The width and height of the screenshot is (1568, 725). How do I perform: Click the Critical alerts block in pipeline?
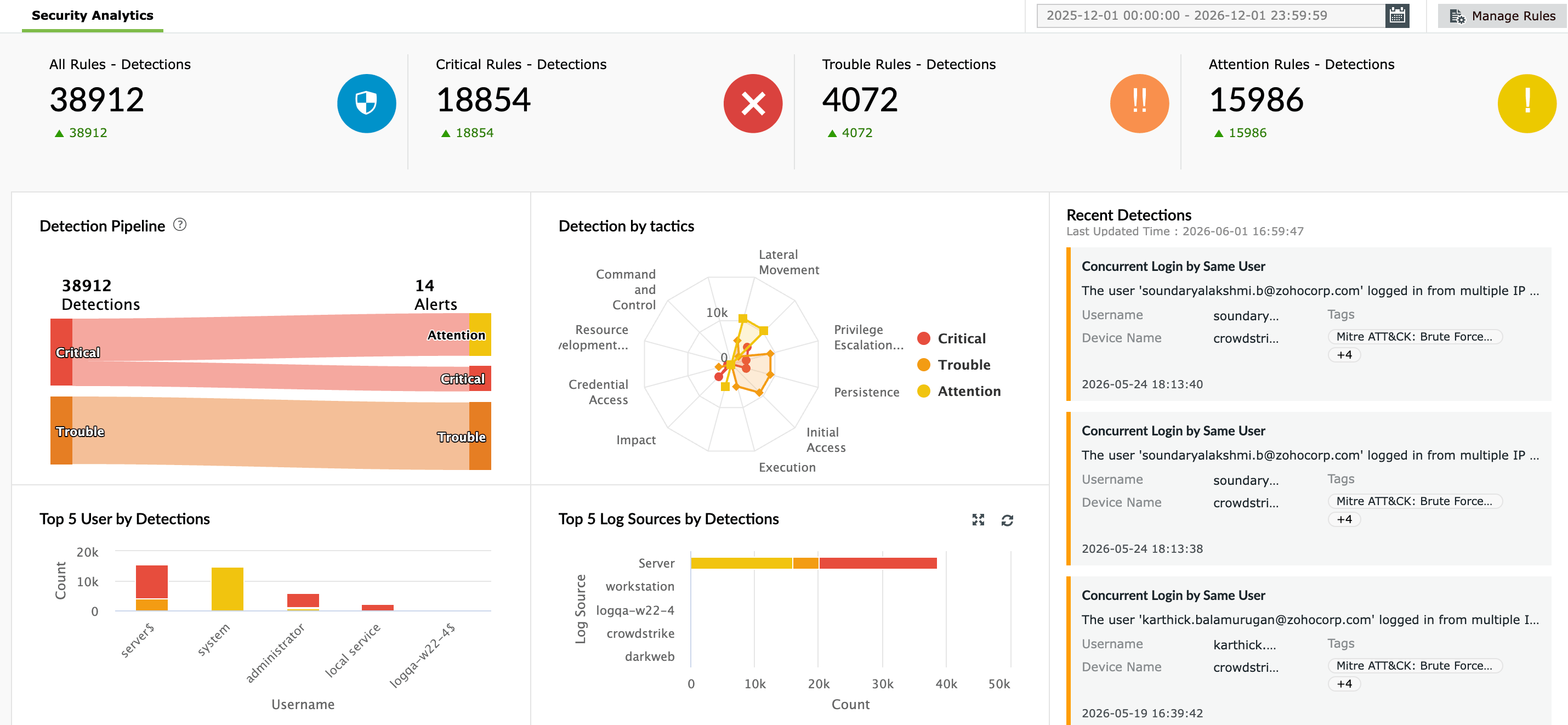(x=480, y=378)
